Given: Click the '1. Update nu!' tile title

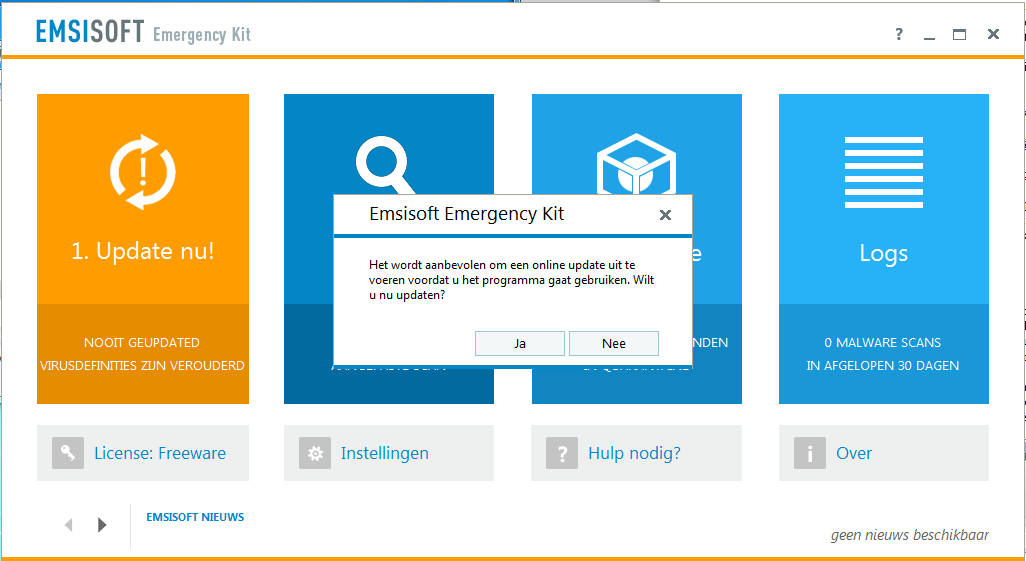Looking at the screenshot, I should 143,252.
